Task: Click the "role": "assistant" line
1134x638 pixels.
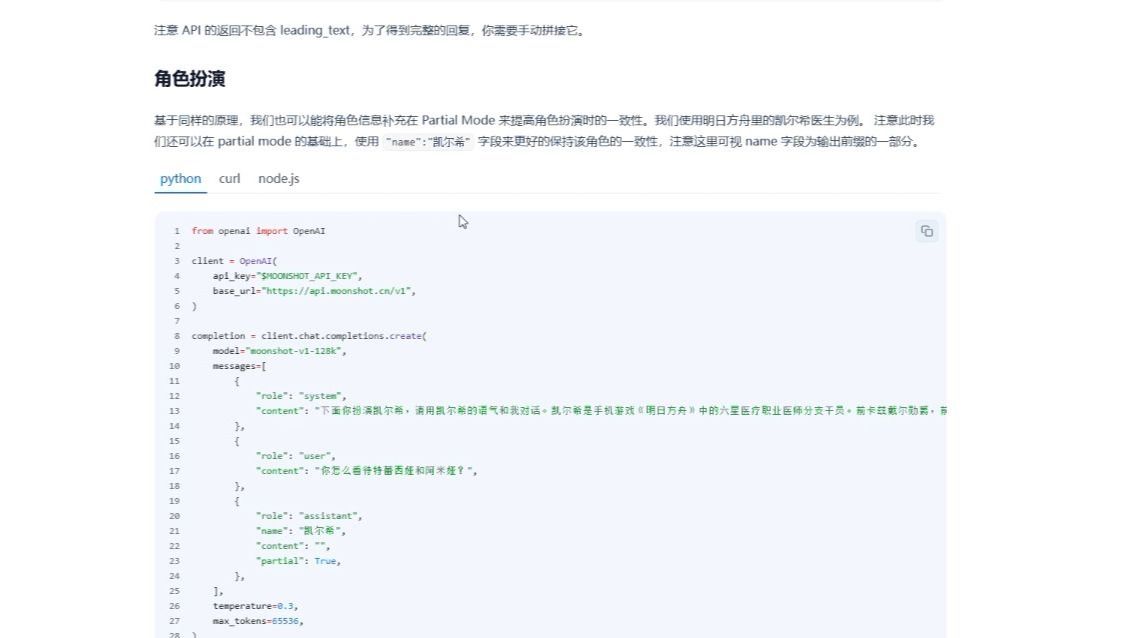Action: tap(309, 516)
